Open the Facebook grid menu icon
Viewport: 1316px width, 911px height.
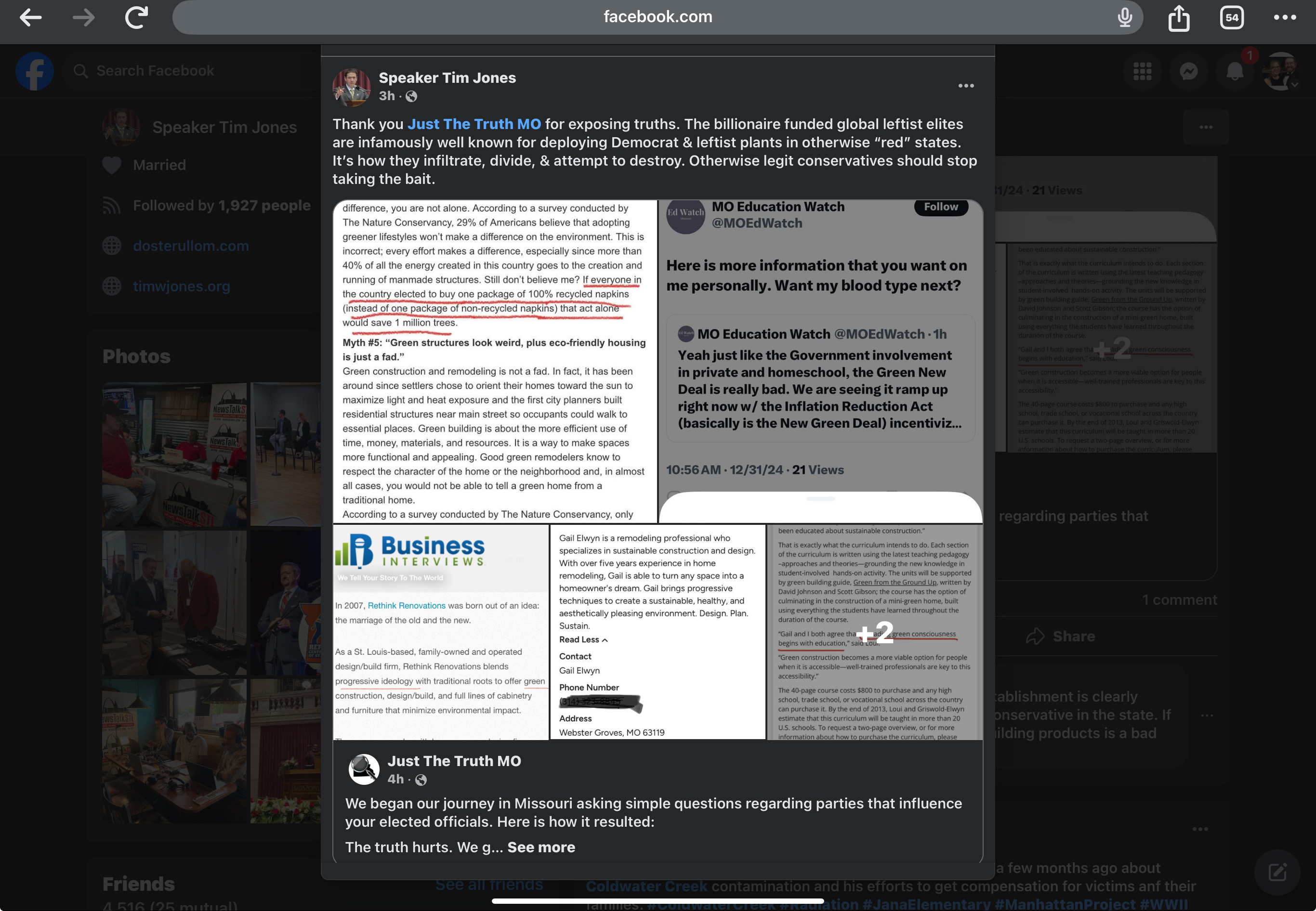pyautogui.click(x=1143, y=71)
